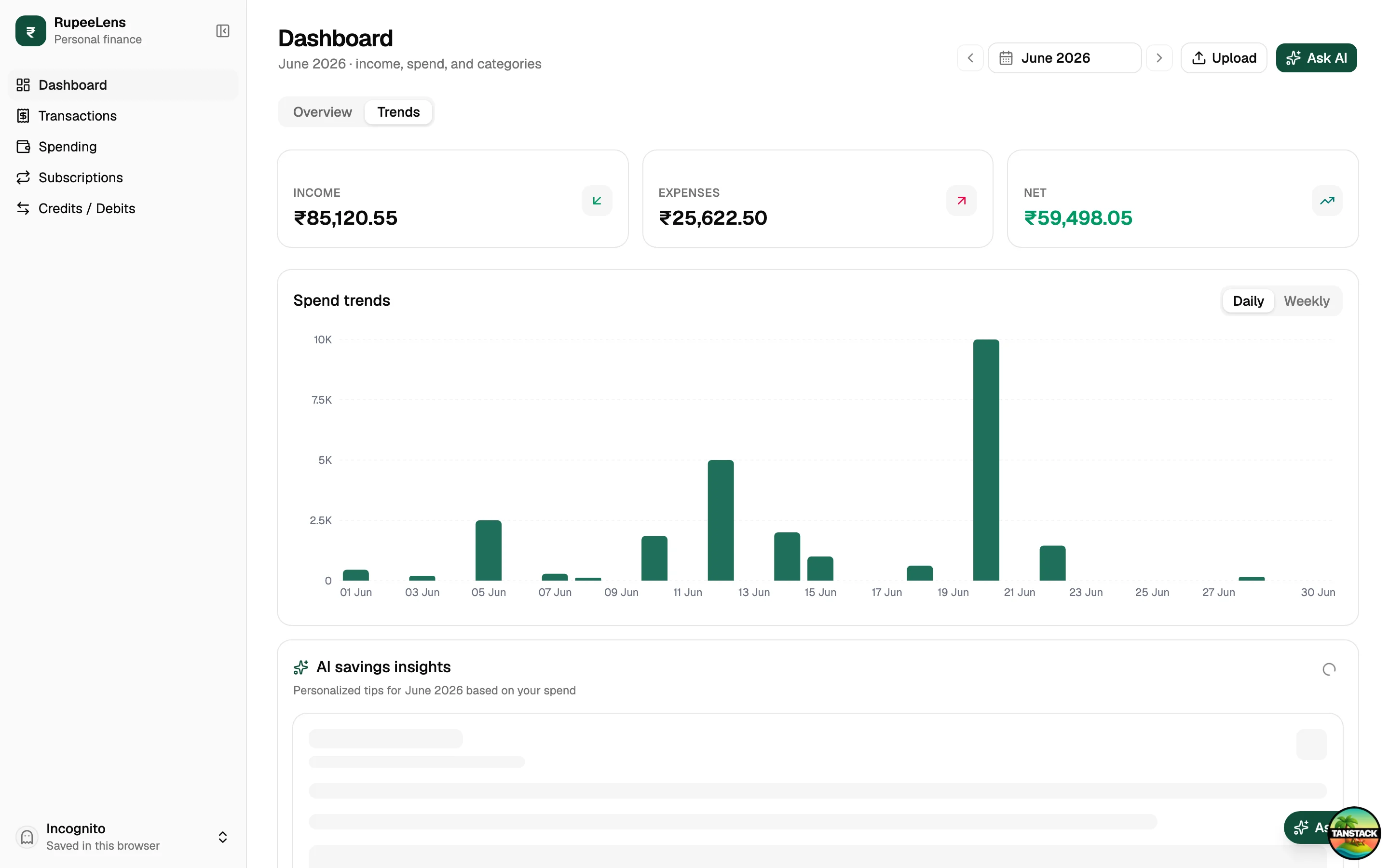The image size is (1389, 868).
Task: Open Transactions in the sidebar
Action: tap(123, 116)
